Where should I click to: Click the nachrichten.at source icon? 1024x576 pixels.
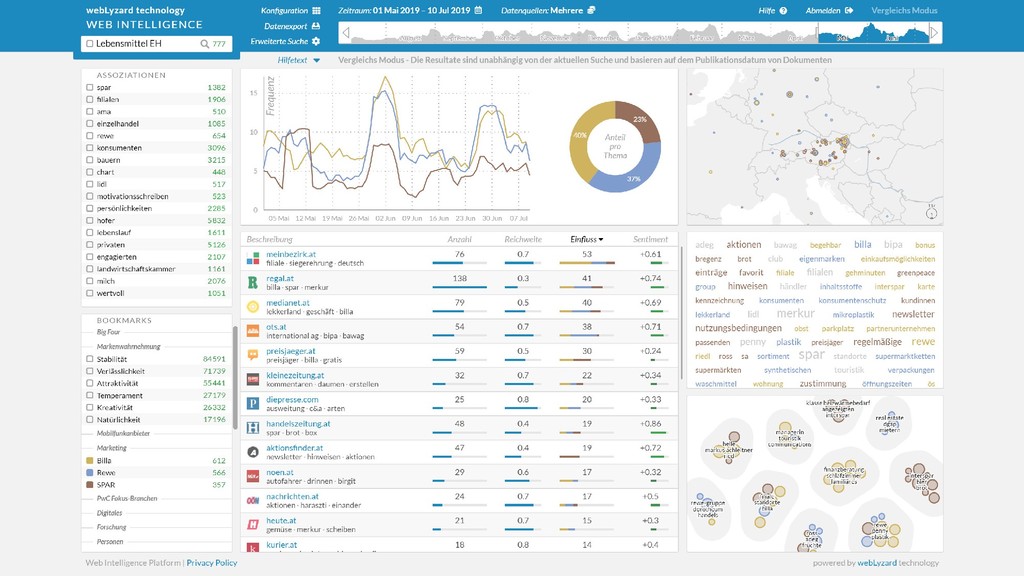[253, 501]
